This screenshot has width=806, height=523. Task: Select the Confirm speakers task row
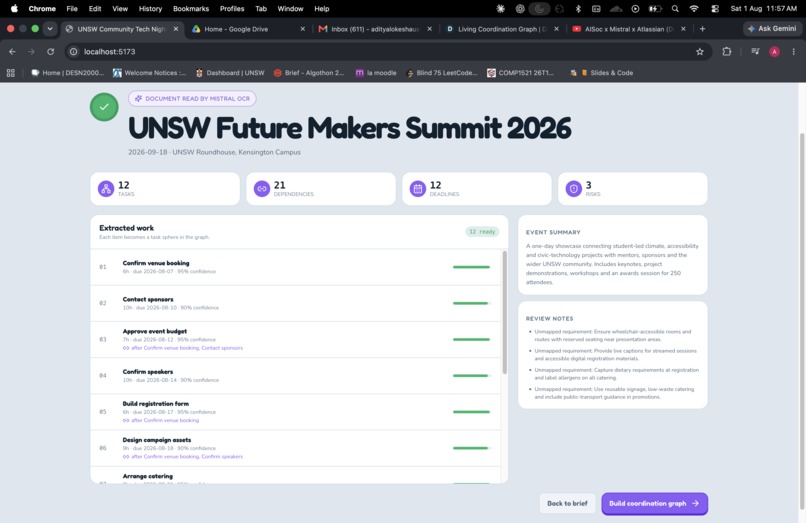point(296,375)
